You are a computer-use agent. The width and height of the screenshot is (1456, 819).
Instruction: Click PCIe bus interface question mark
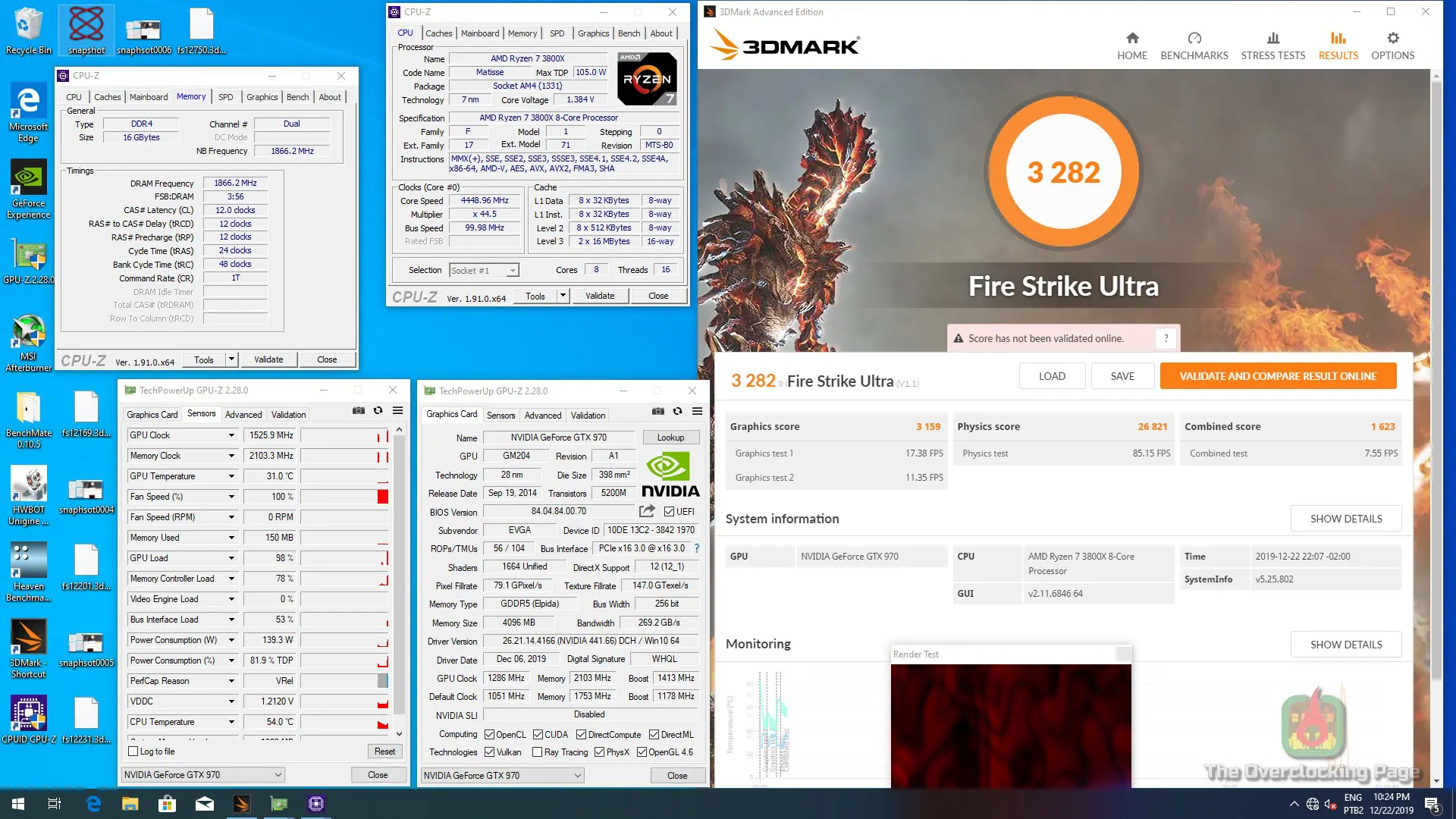click(696, 548)
